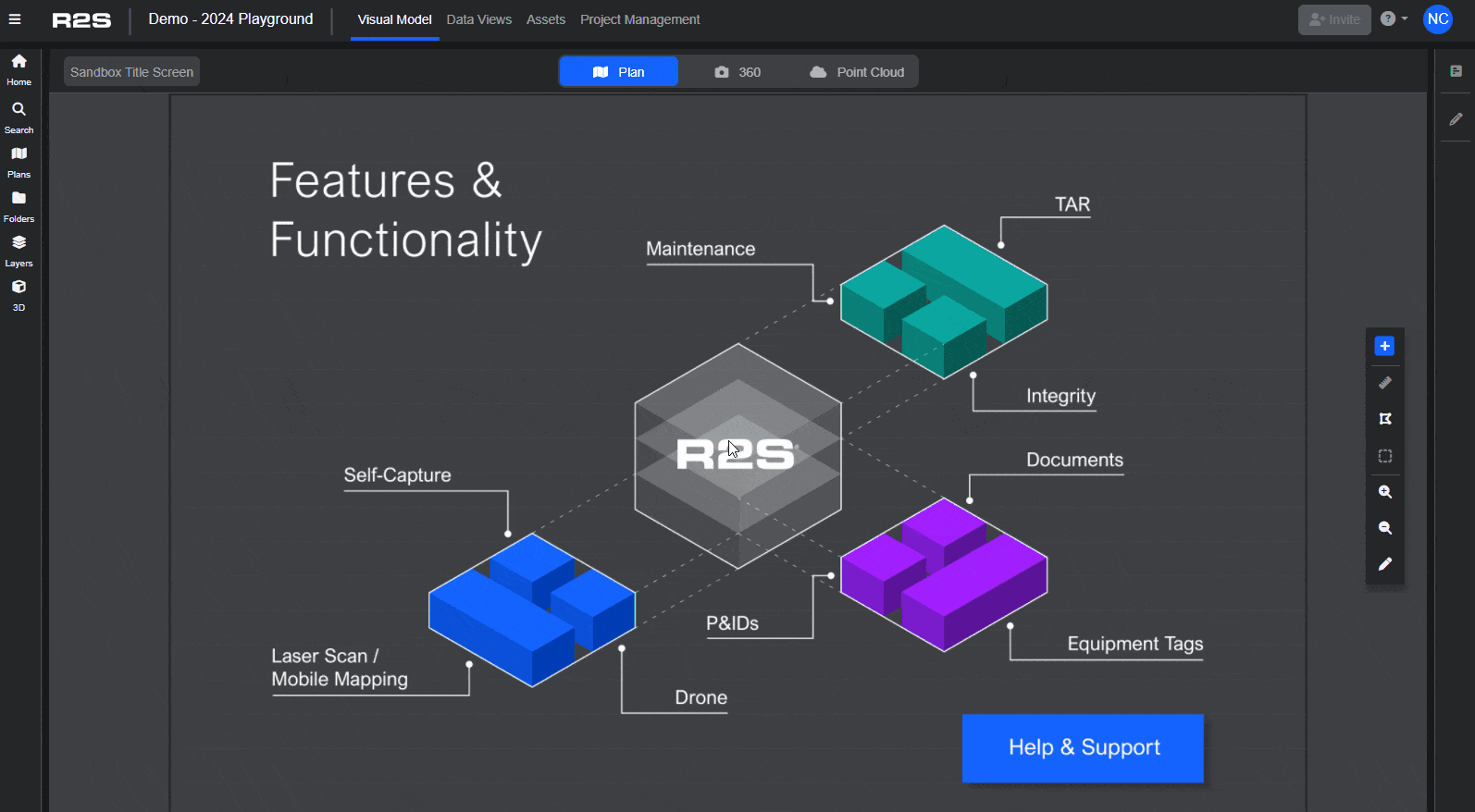
Task: Zoom out with the magnifier minus
Action: 1384,528
